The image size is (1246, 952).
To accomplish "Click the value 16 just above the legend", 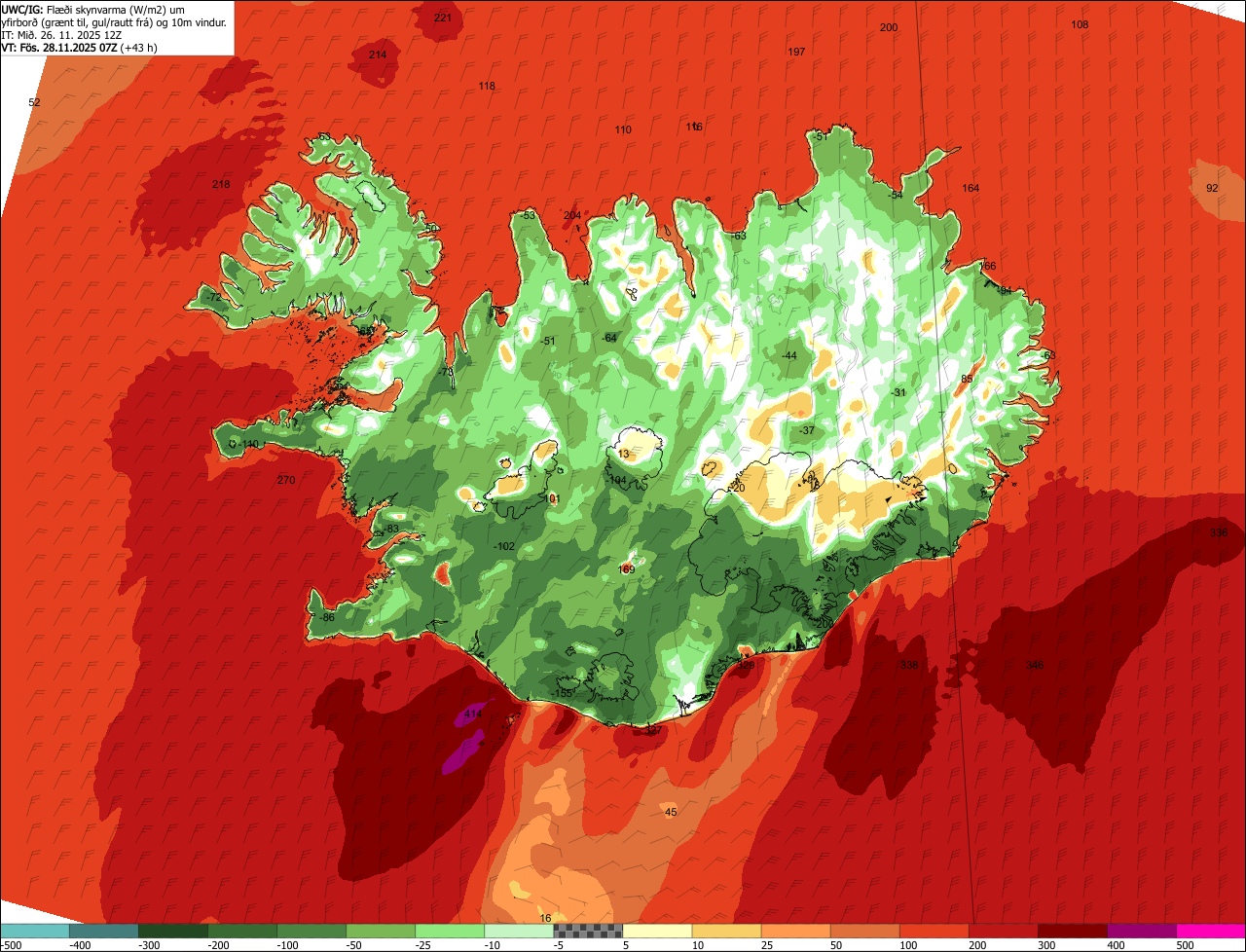I will pyautogui.click(x=545, y=918).
